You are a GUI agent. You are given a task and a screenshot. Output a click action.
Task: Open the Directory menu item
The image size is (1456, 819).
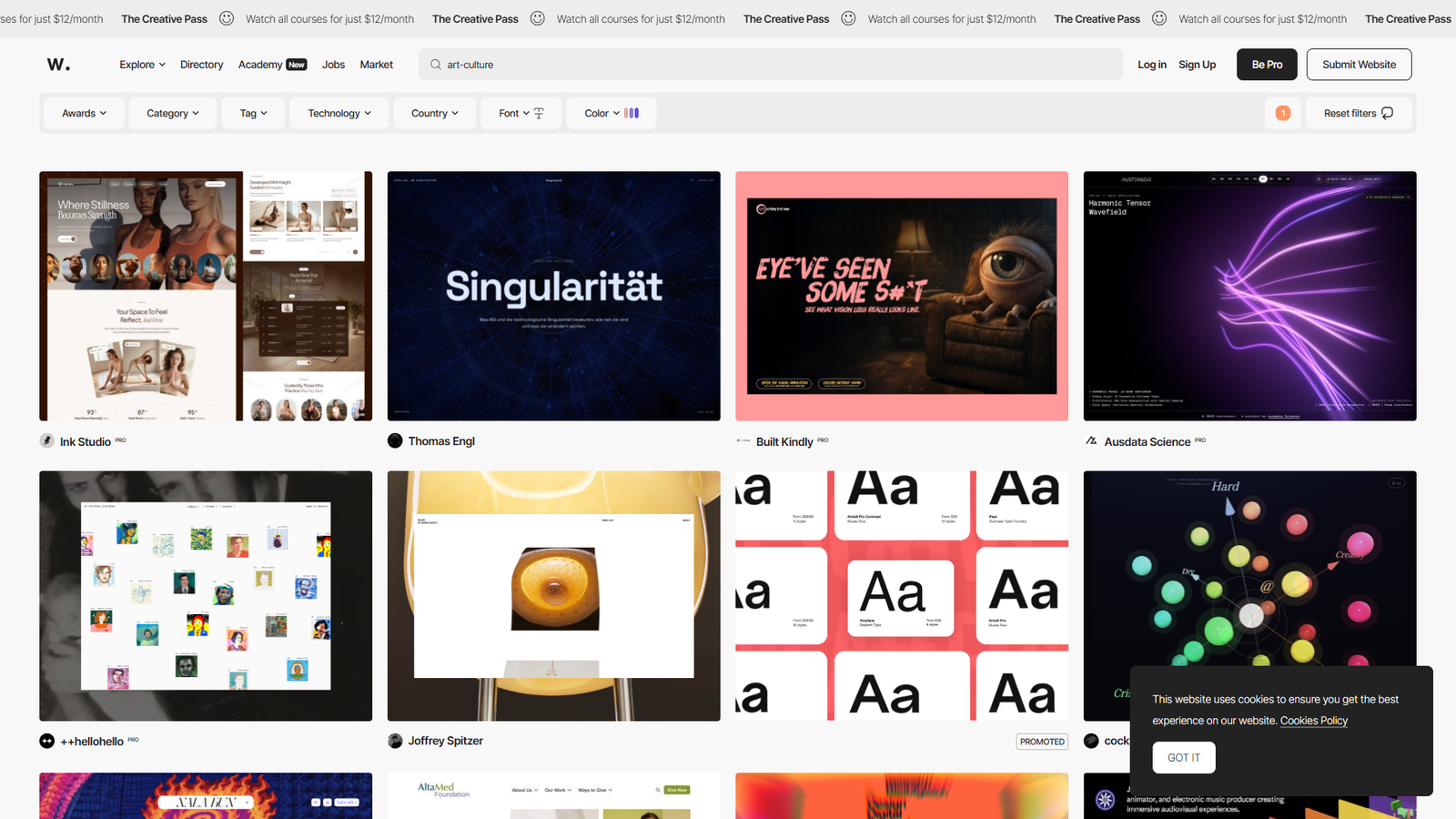(x=201, y=65)
